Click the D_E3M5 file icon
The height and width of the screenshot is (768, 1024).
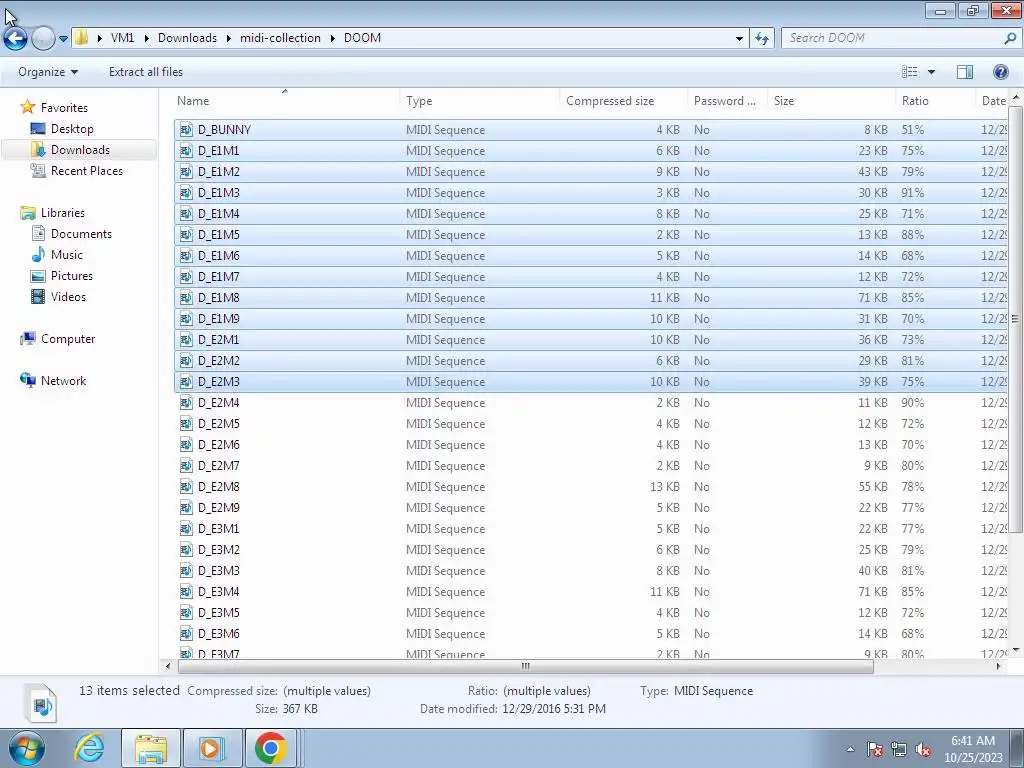point(186,613)
